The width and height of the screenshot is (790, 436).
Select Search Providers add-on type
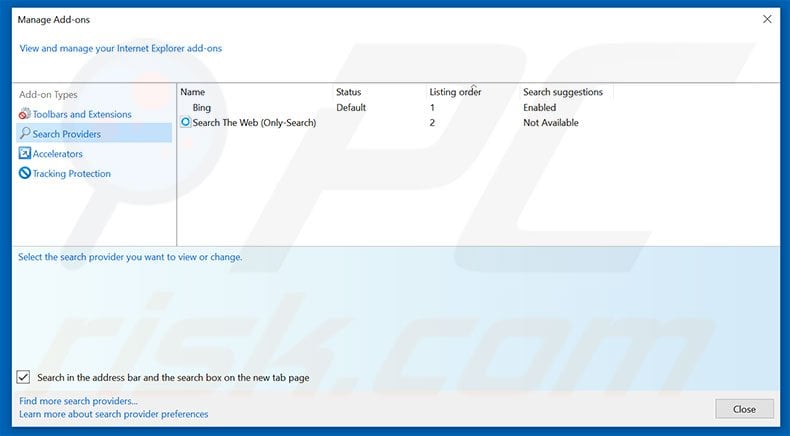pyautogui.click(x=94, y=134)
